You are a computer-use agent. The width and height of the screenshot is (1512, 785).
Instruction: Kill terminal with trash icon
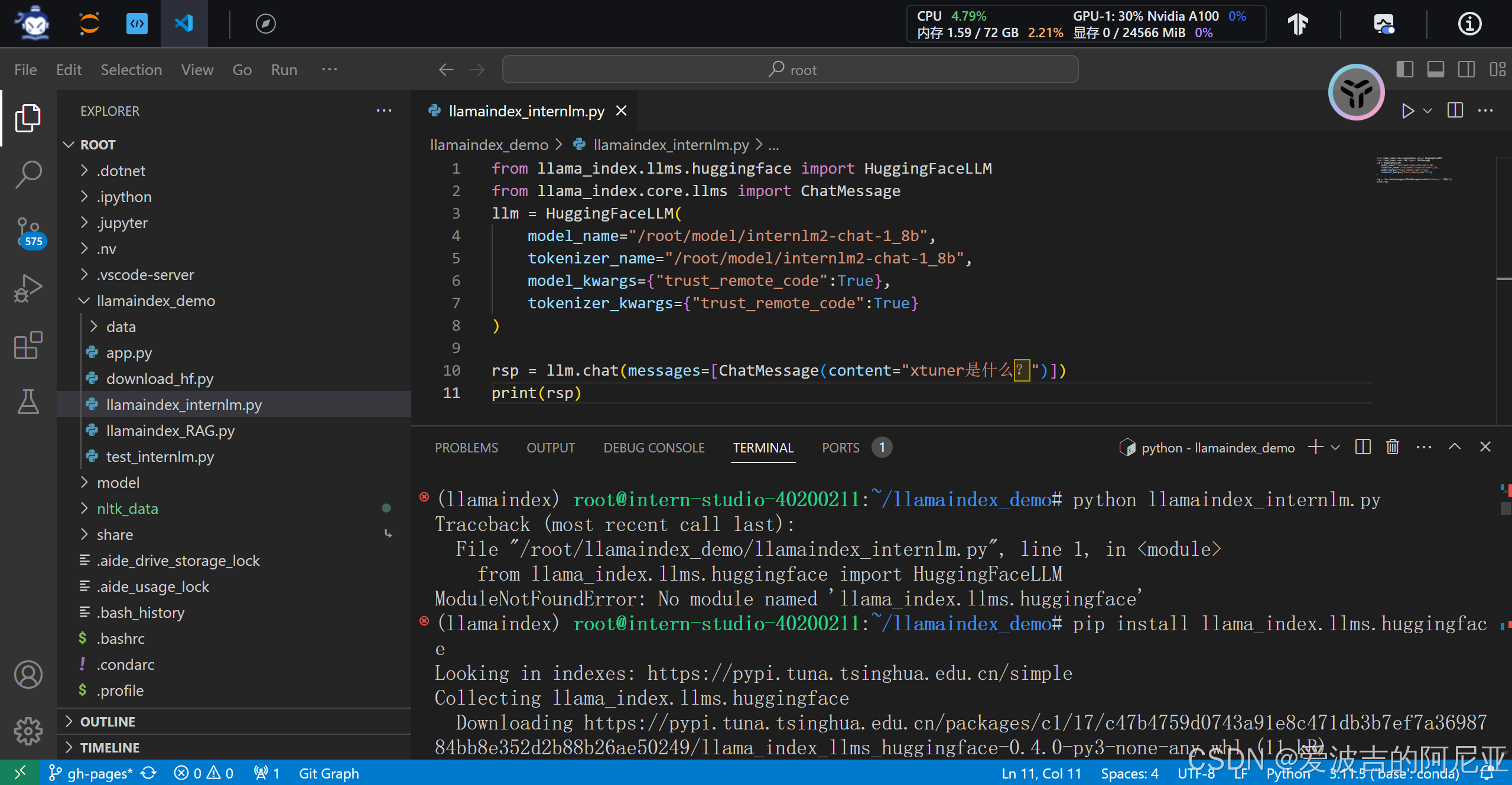point(1393,447)
